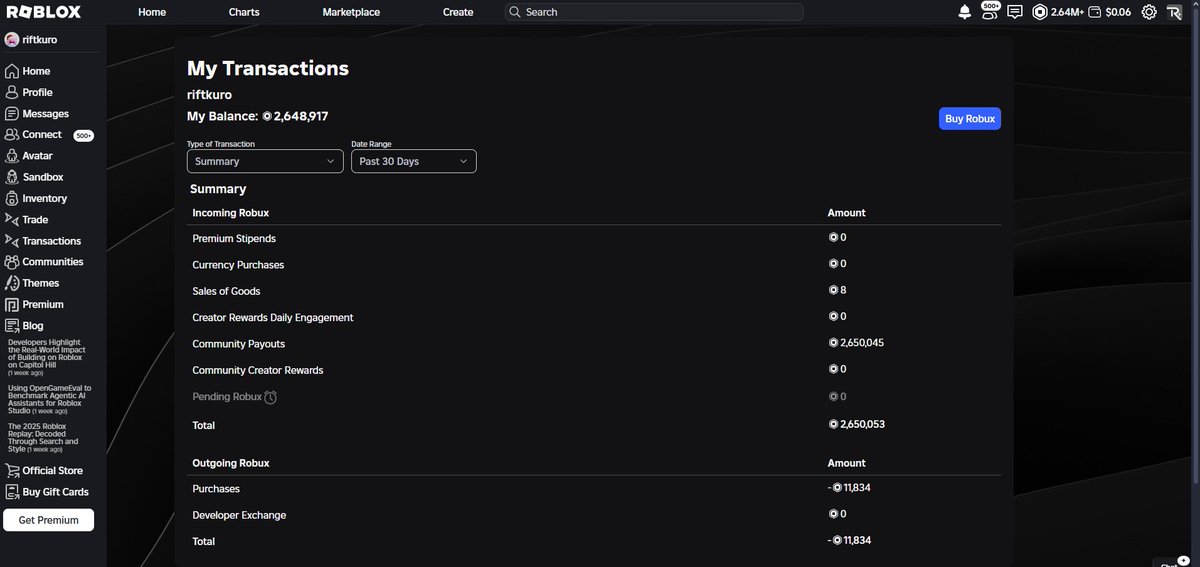Open the settings gear in header

tap(1149, 12)
